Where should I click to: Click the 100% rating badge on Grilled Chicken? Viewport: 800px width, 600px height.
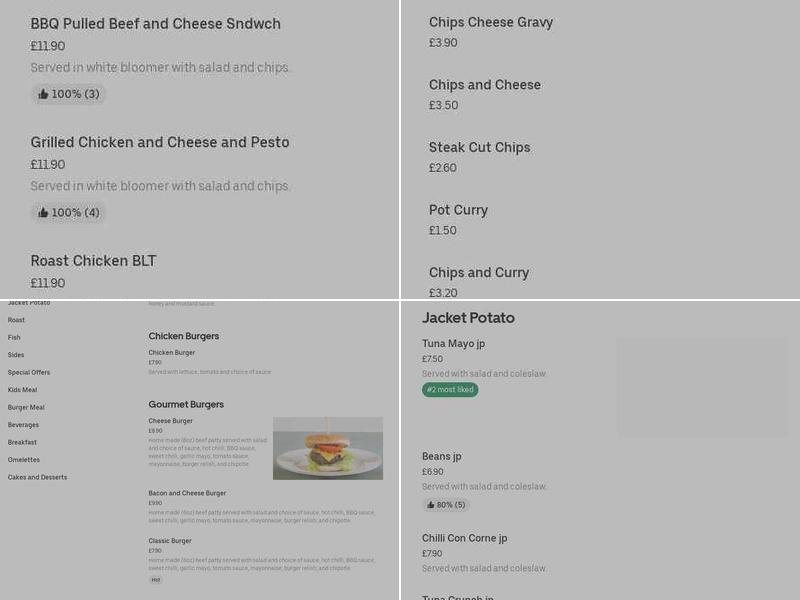[67, 212]
